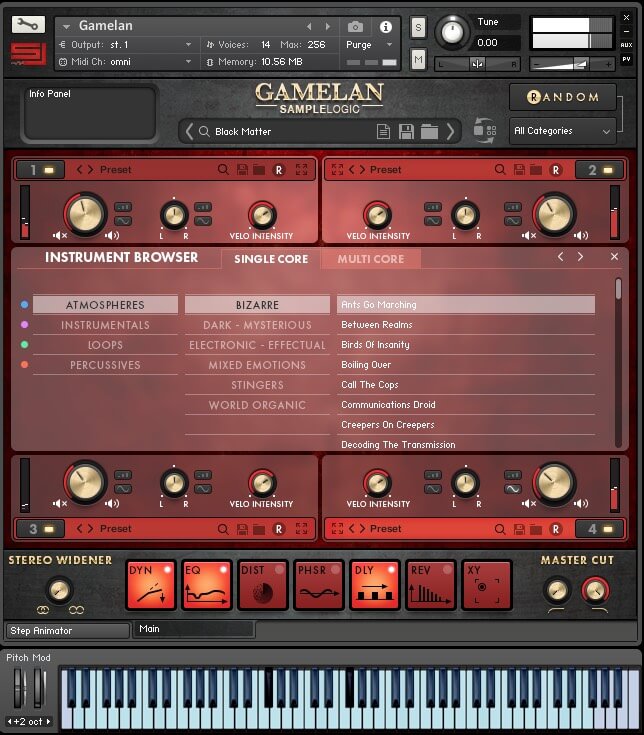Open the Purge dropdown menu
Viewport: 644px width, 735px height.
(369, 45)
